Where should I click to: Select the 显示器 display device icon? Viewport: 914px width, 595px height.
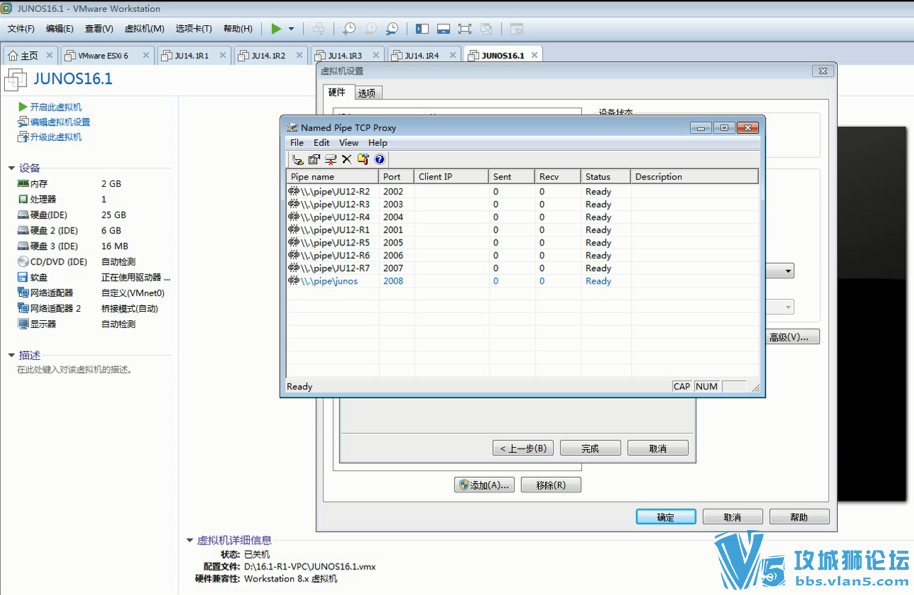23,324
